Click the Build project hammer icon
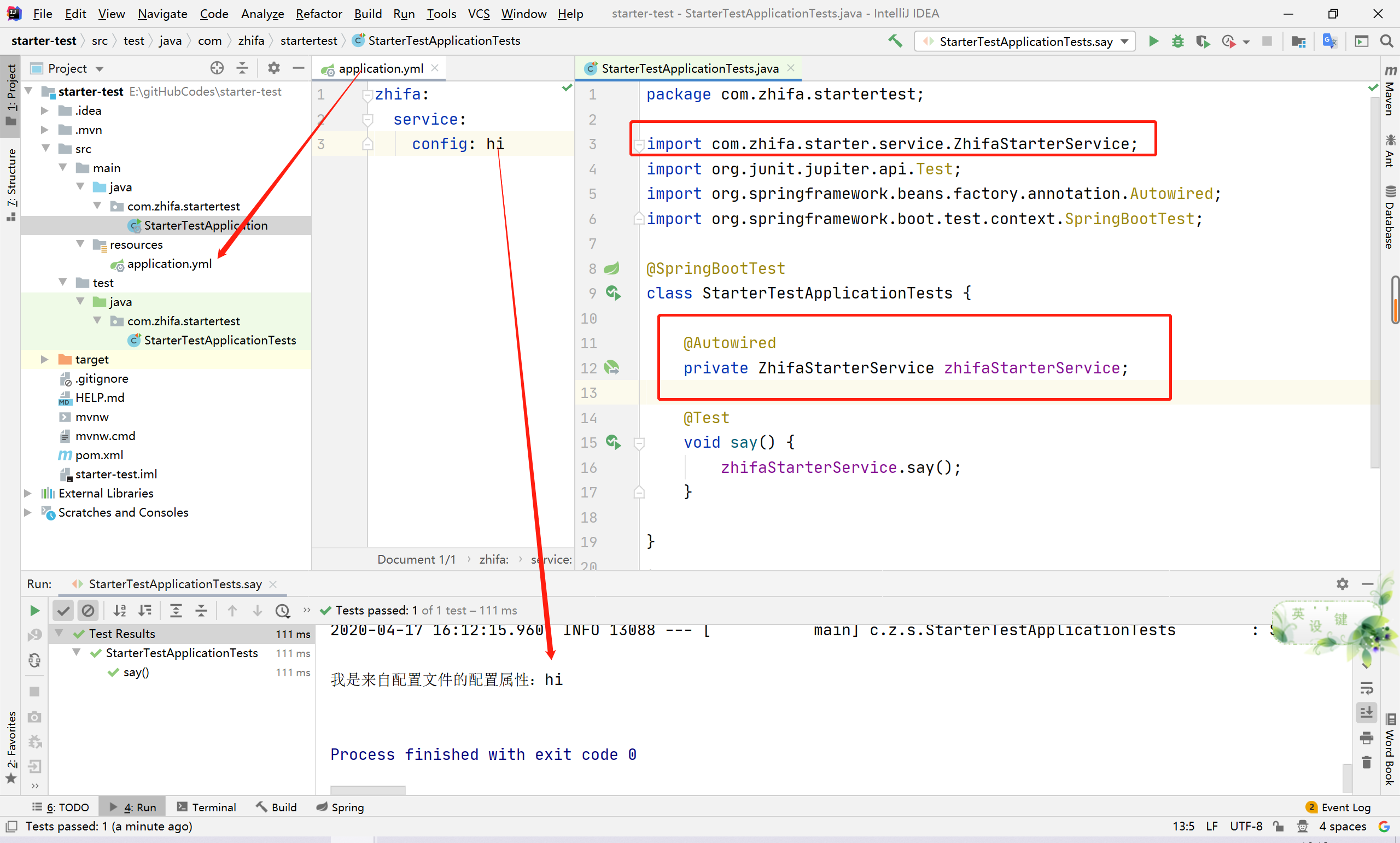This screenshot has height=843, width=1400. click(895, 41)
